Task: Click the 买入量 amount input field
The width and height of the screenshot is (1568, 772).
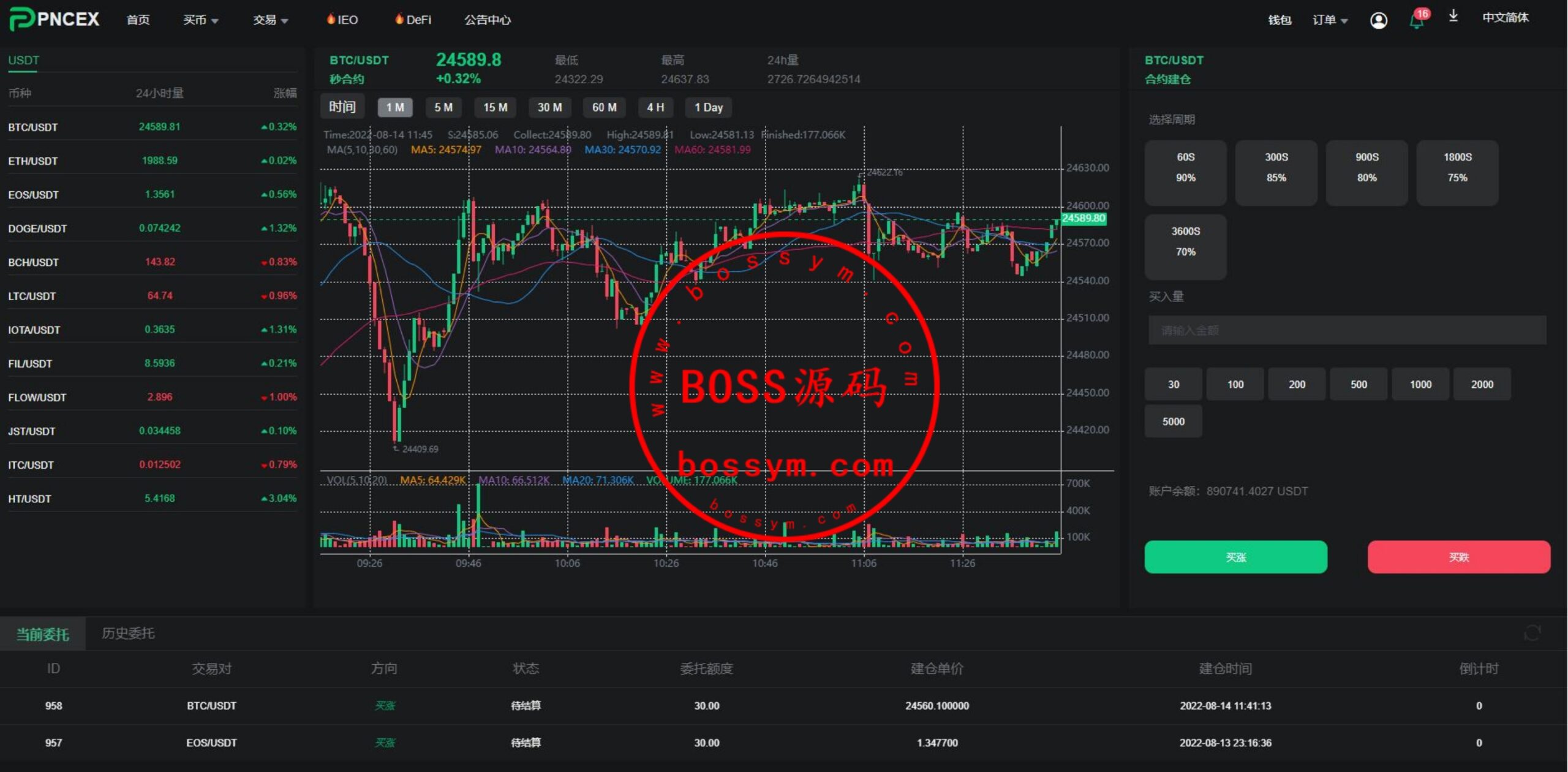Action: (x=1347, y=330)
